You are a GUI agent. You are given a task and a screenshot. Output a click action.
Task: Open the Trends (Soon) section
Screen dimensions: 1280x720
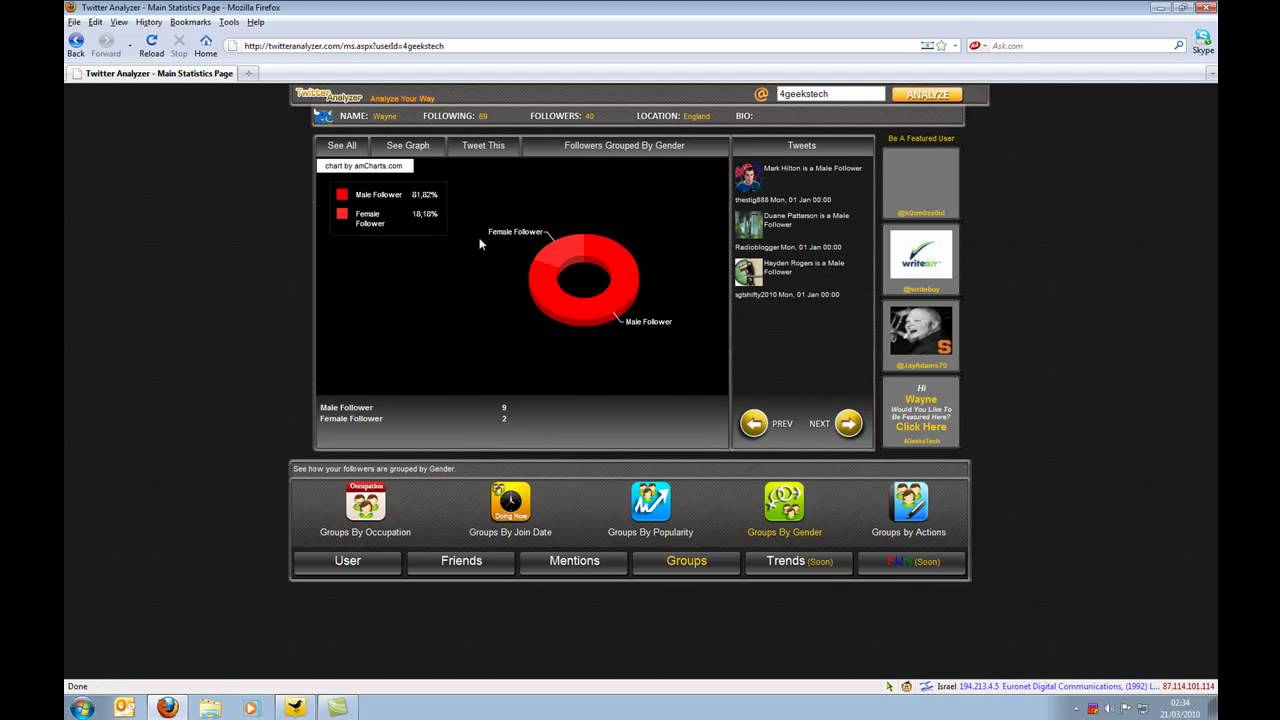point(799,561)
